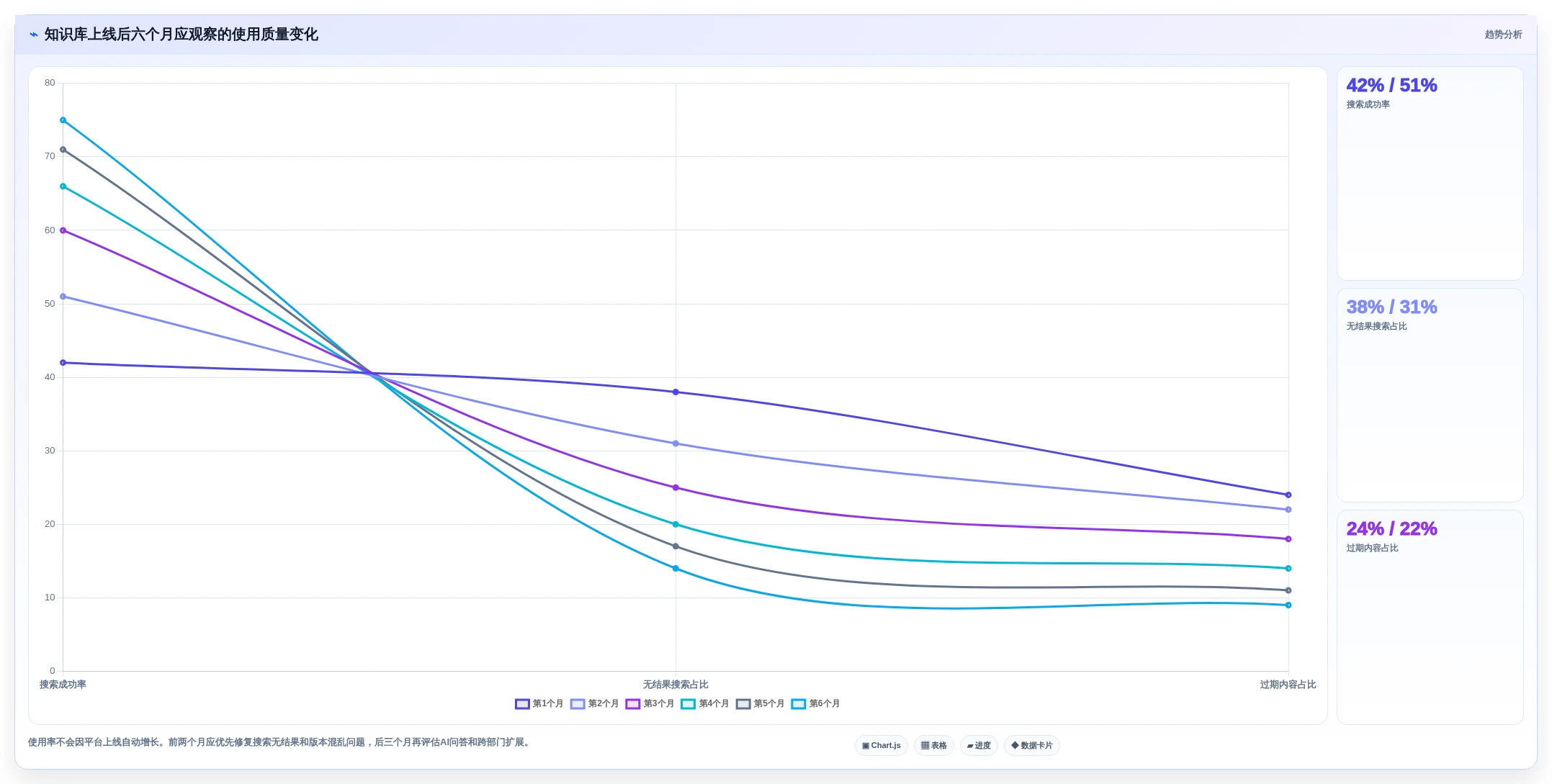
Task: Click the y-axis value 40
Action: tap(50, 377)
